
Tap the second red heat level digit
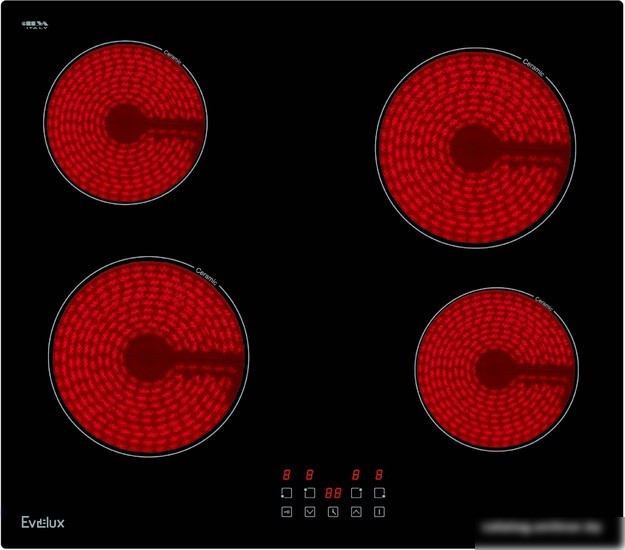(x=309, y=475)
